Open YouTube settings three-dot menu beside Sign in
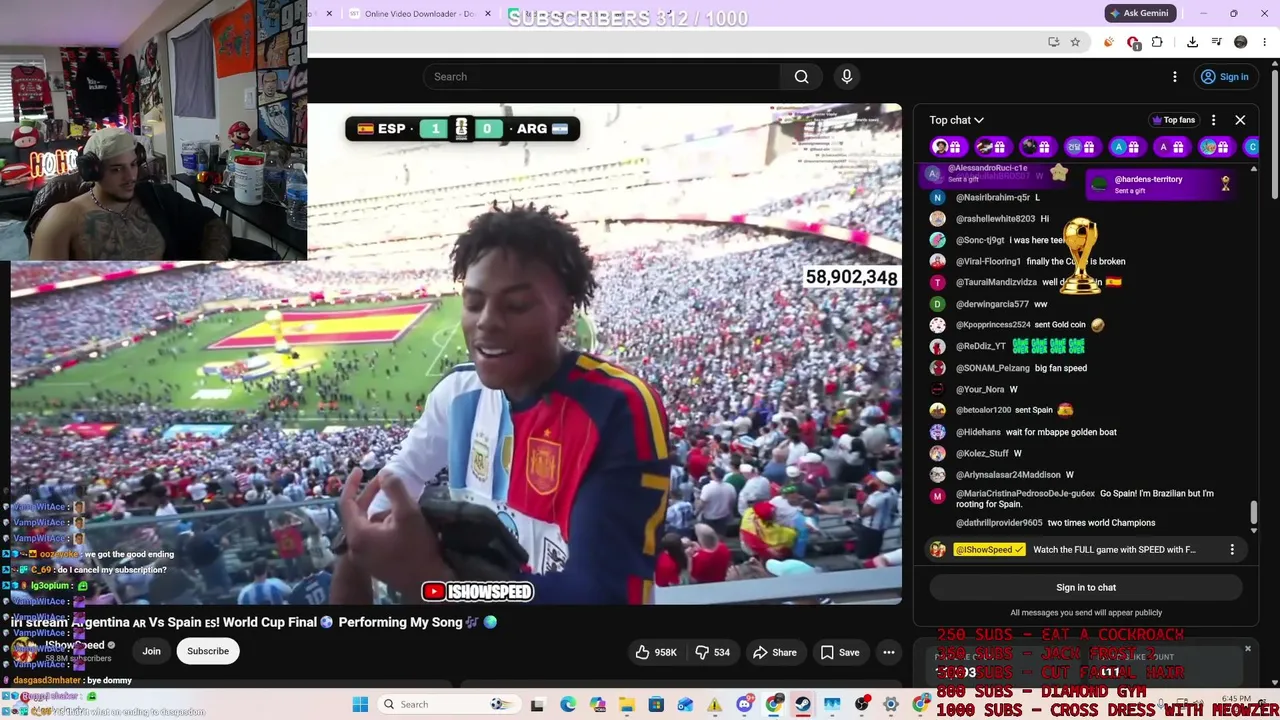Viewport: 1280px width, 720px height. click(1175, 77)
